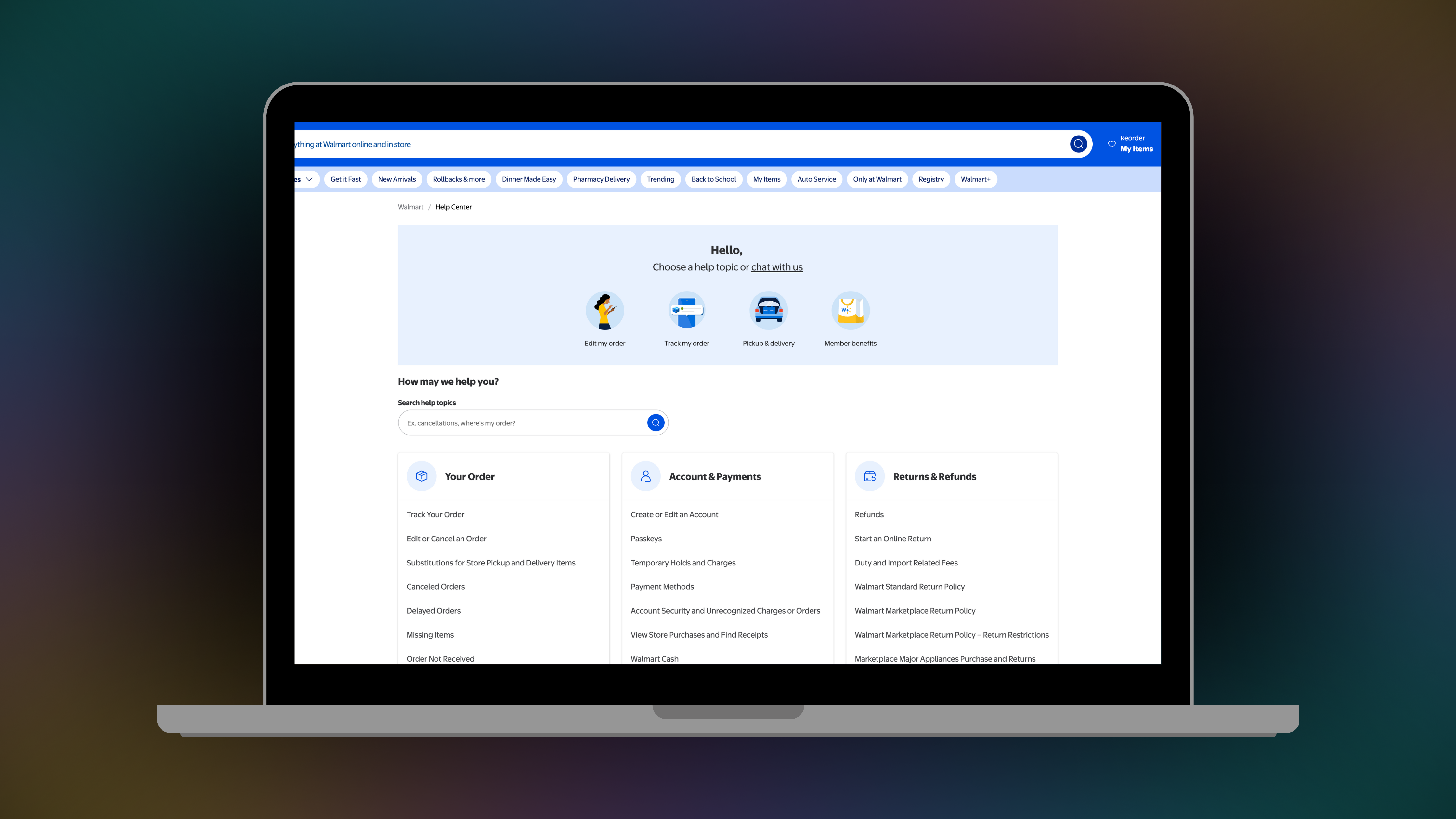This screenshot has width=1456, height=819.
Task: Select the Back to School nav pill
Action: (x=713, y=179)
